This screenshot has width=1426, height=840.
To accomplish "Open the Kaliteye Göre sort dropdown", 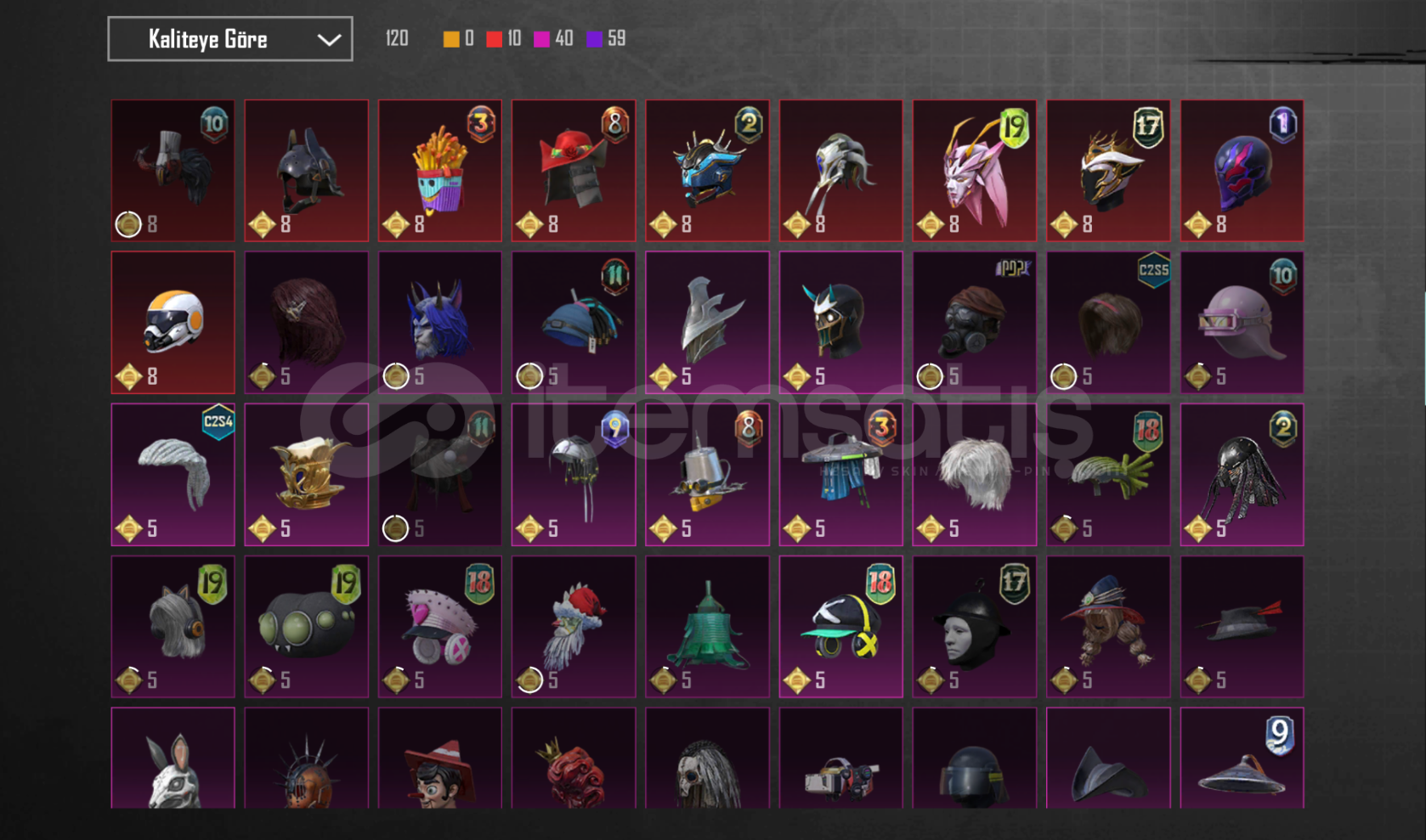I will click(x=229, y=39).
